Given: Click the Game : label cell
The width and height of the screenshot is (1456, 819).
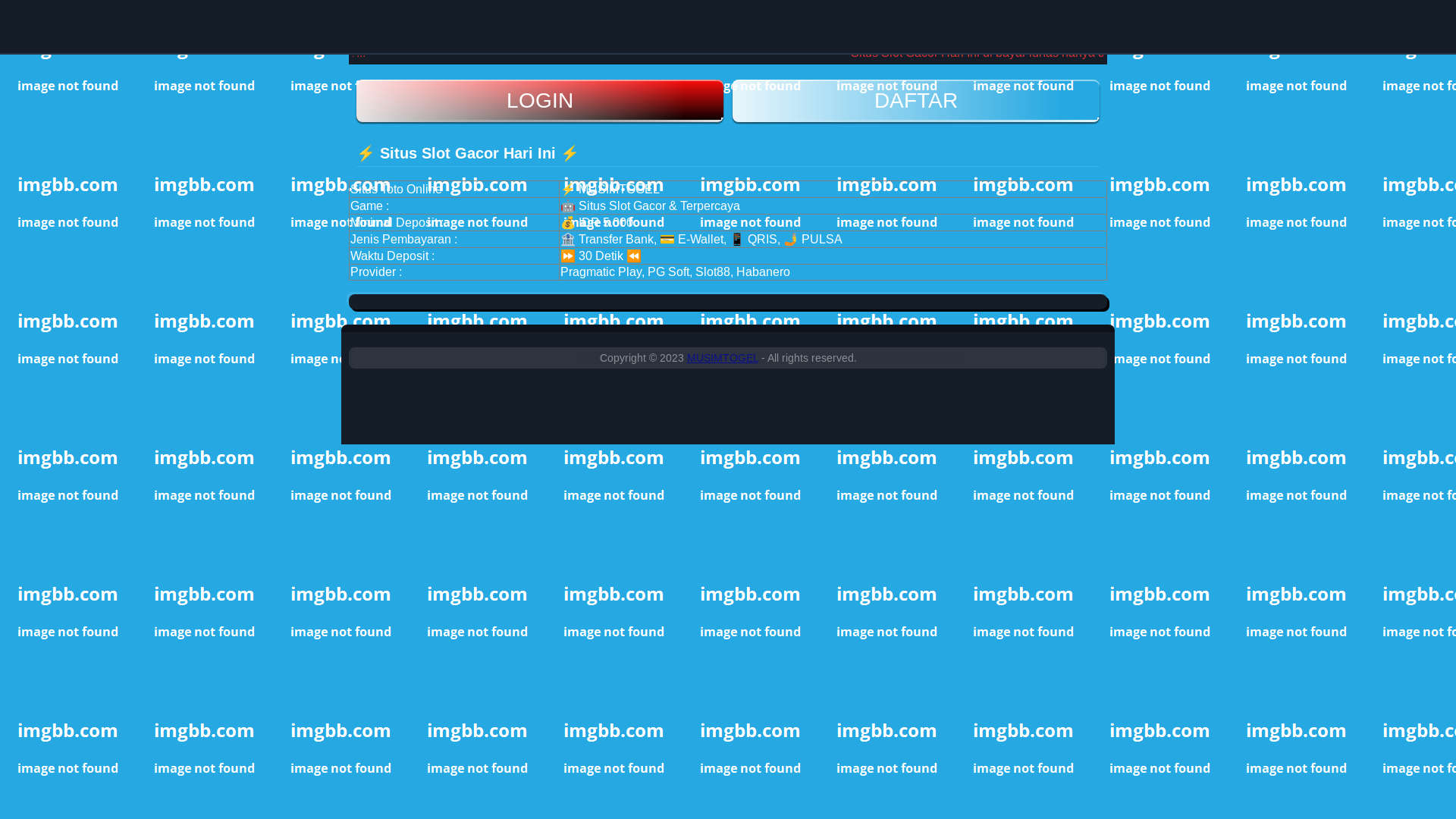Looking at the screenshot, I should click(x=453, y=206).
